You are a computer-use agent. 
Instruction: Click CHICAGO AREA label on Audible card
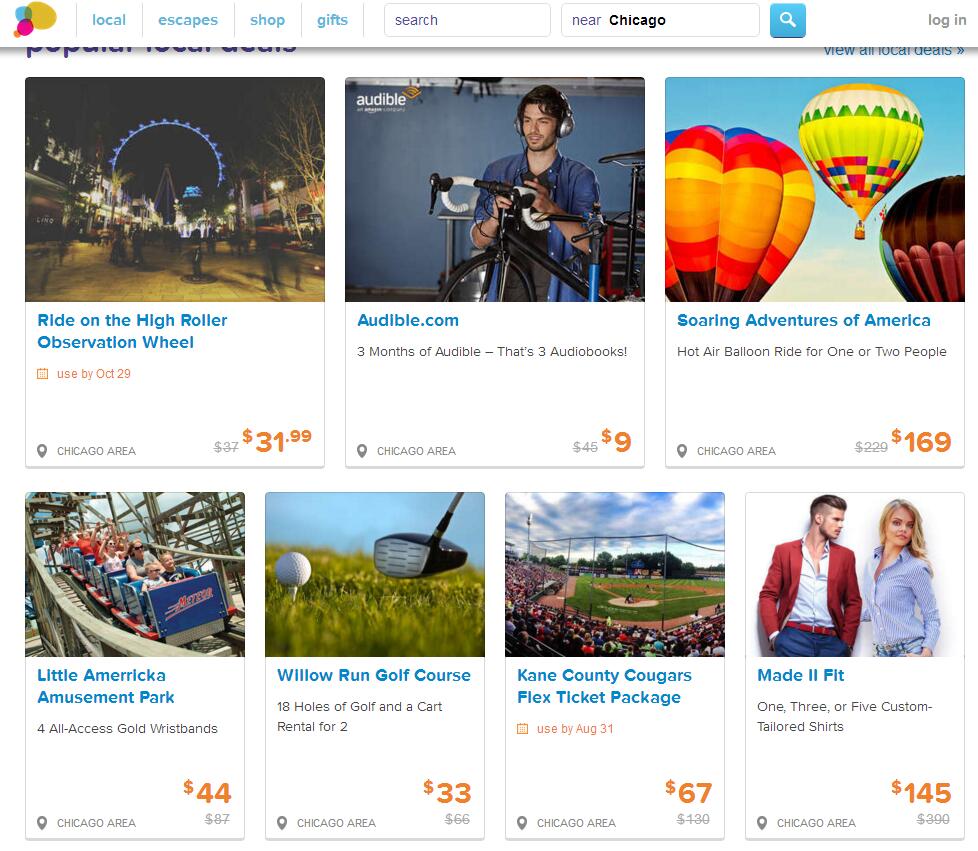click(416, 451)
